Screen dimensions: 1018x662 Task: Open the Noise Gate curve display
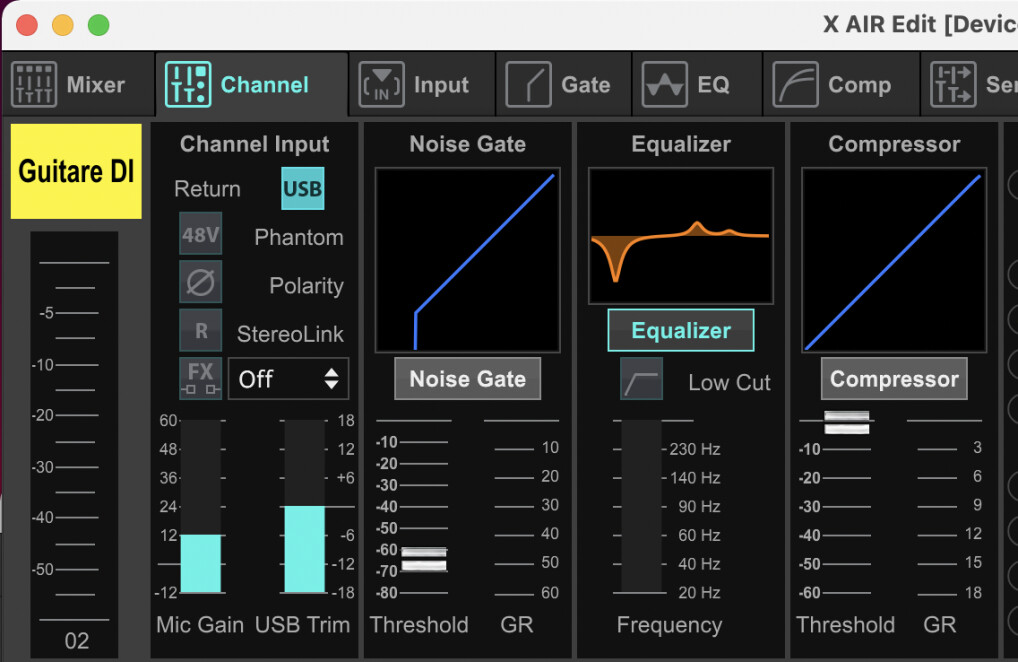pyautogui.click(x=467, y=260)
